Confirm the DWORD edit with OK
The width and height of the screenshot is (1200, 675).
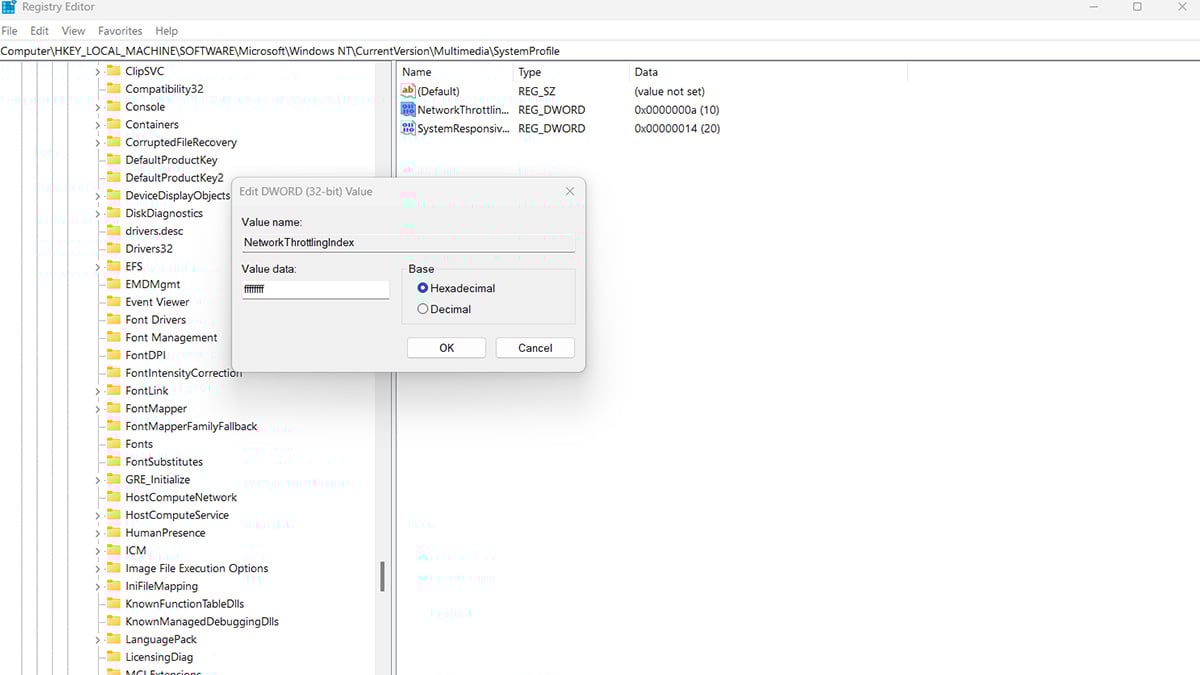coord(446,348)
